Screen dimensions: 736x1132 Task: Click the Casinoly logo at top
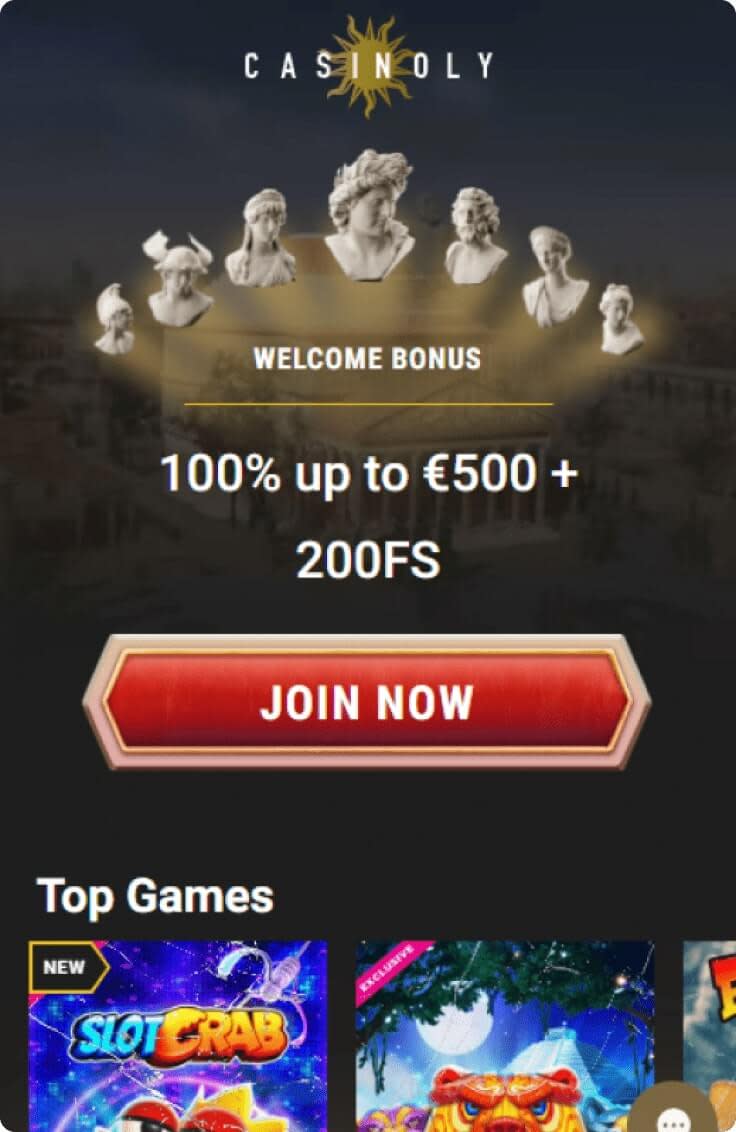369,66
